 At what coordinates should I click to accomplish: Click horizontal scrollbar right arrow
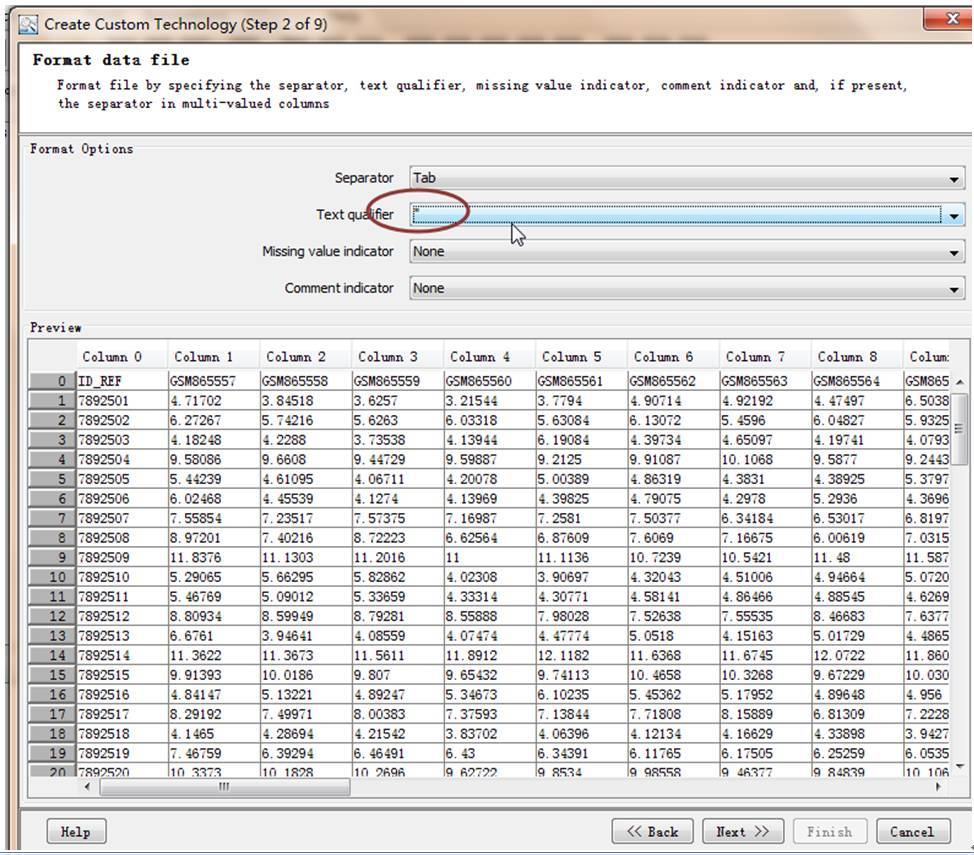pyautogui.click(x=938, y=787)
